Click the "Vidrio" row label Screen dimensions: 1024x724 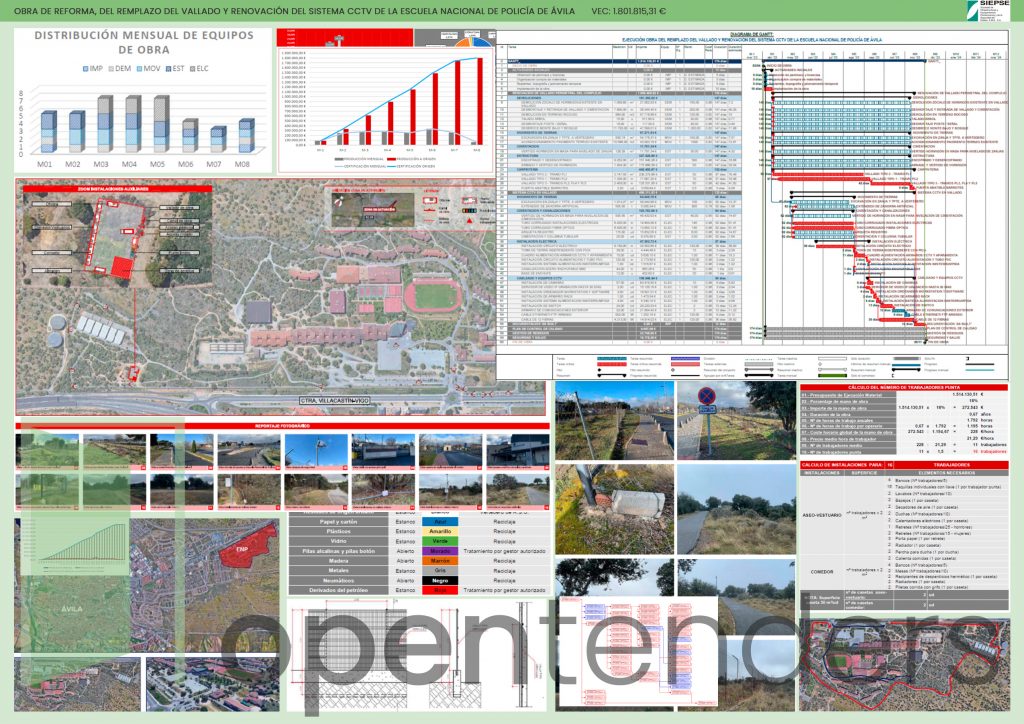point(338,541)
